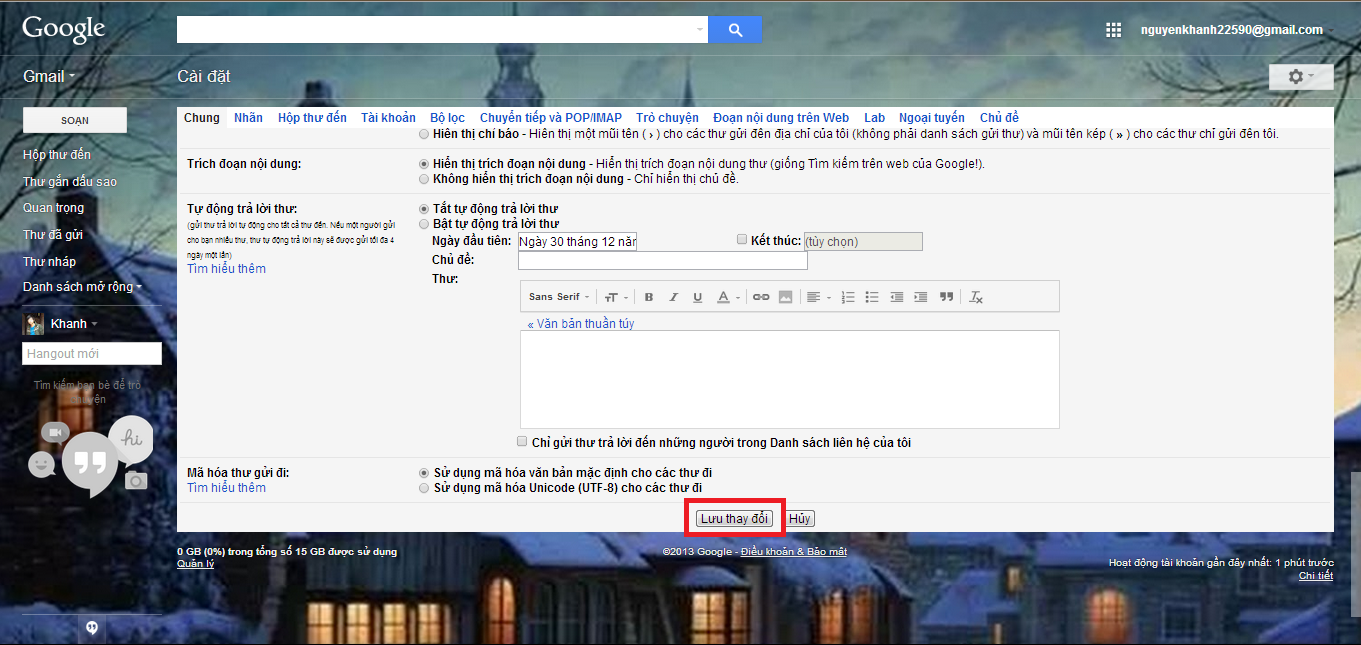Click the 'Chi tiết' account activity link
Screen dimensions: 1361x645
1316,576
